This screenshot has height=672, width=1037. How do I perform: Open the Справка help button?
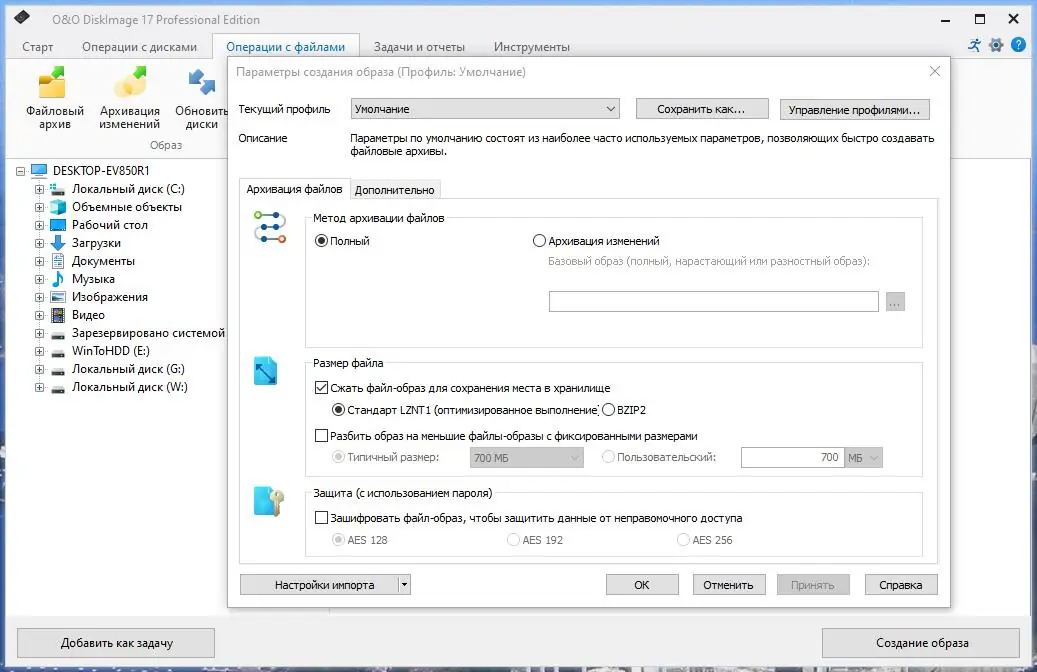[x=901, y=585]
